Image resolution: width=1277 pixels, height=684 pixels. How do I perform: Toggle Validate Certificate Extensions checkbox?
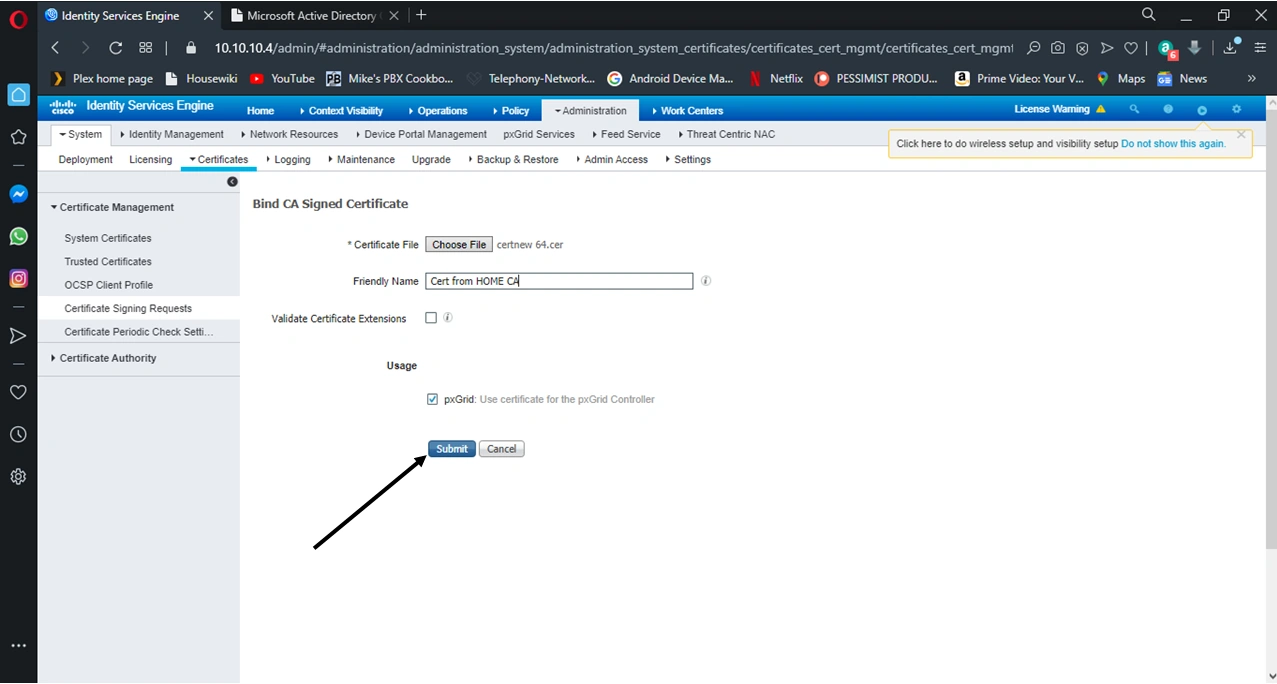pos(431,318)
